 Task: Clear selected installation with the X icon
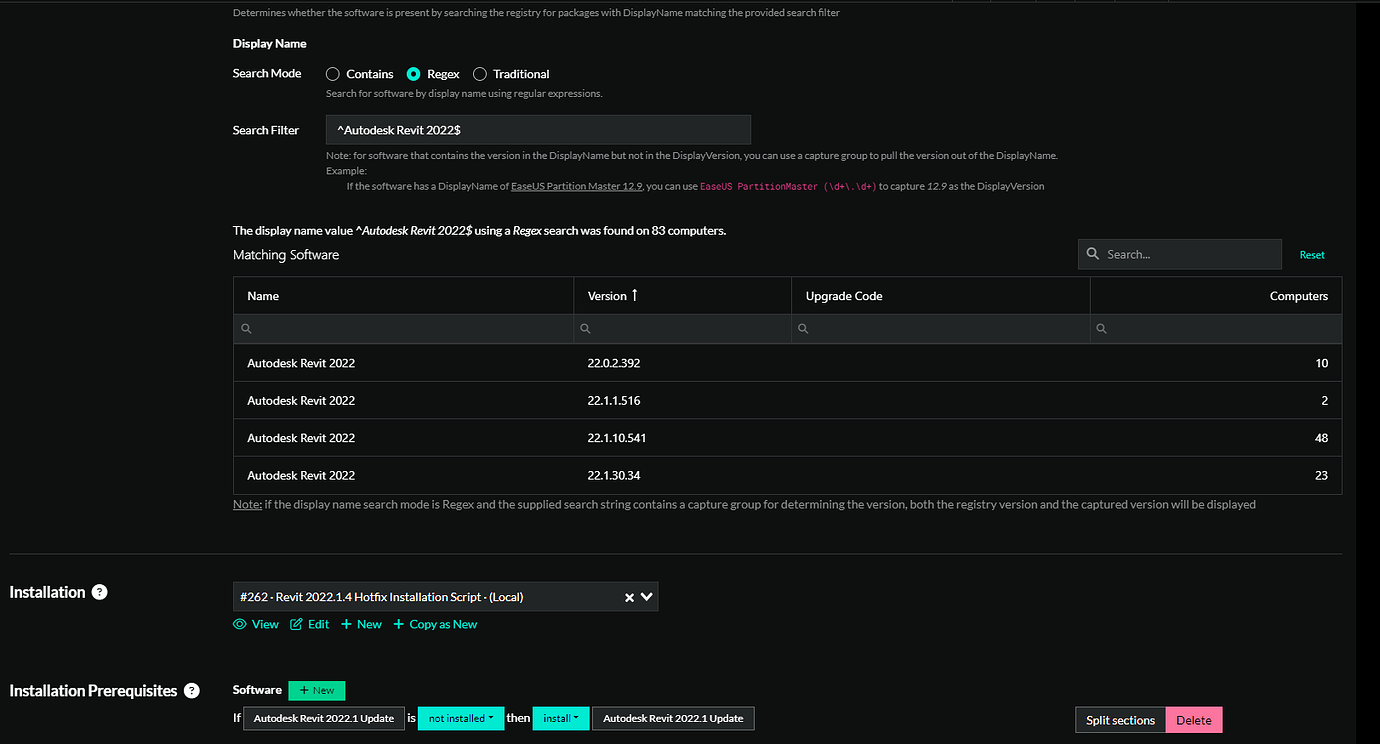tap(628, 597)
